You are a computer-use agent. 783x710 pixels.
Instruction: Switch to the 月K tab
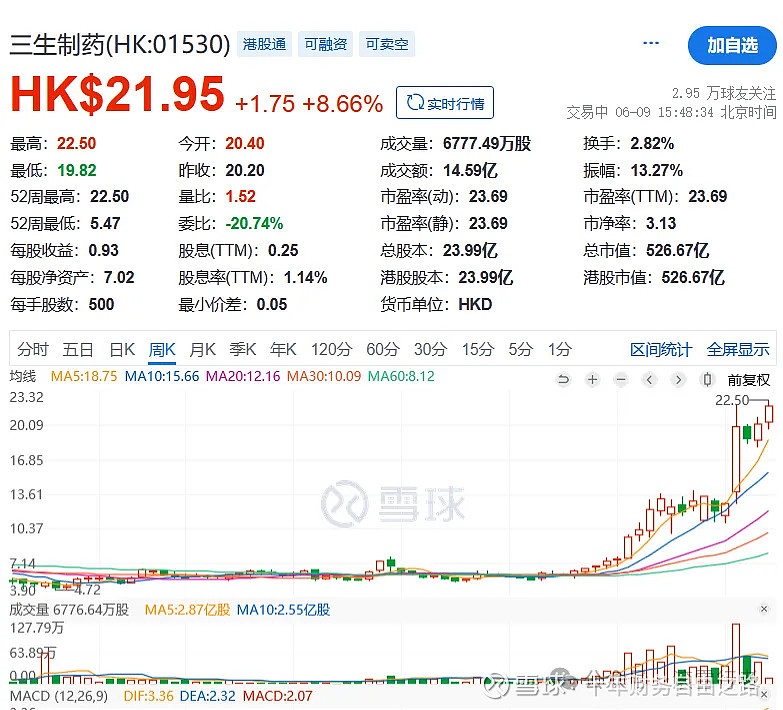(x=203, y=350)
